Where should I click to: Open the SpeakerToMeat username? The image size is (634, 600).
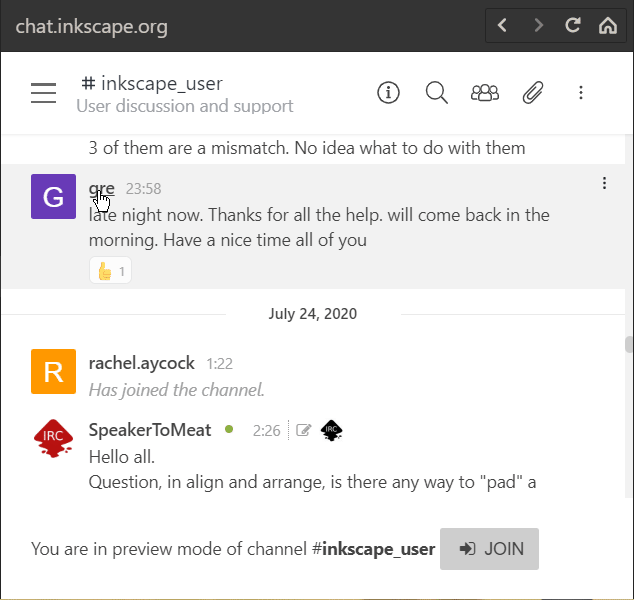tap(150, 430)
